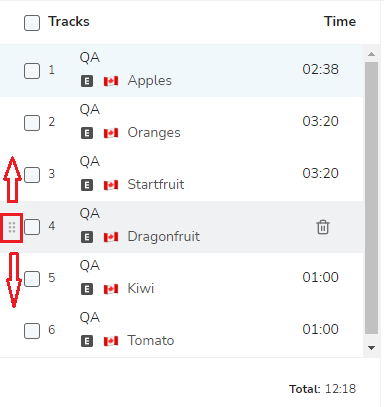Select the checkbox for track 5 Kiwi
This screenshot has height=407, width=384.
32,279
